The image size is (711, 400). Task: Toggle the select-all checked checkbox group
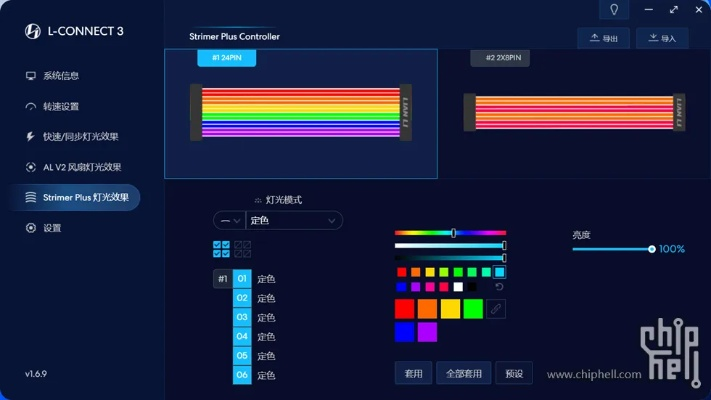pyautogui.click(x=222, y=249)
